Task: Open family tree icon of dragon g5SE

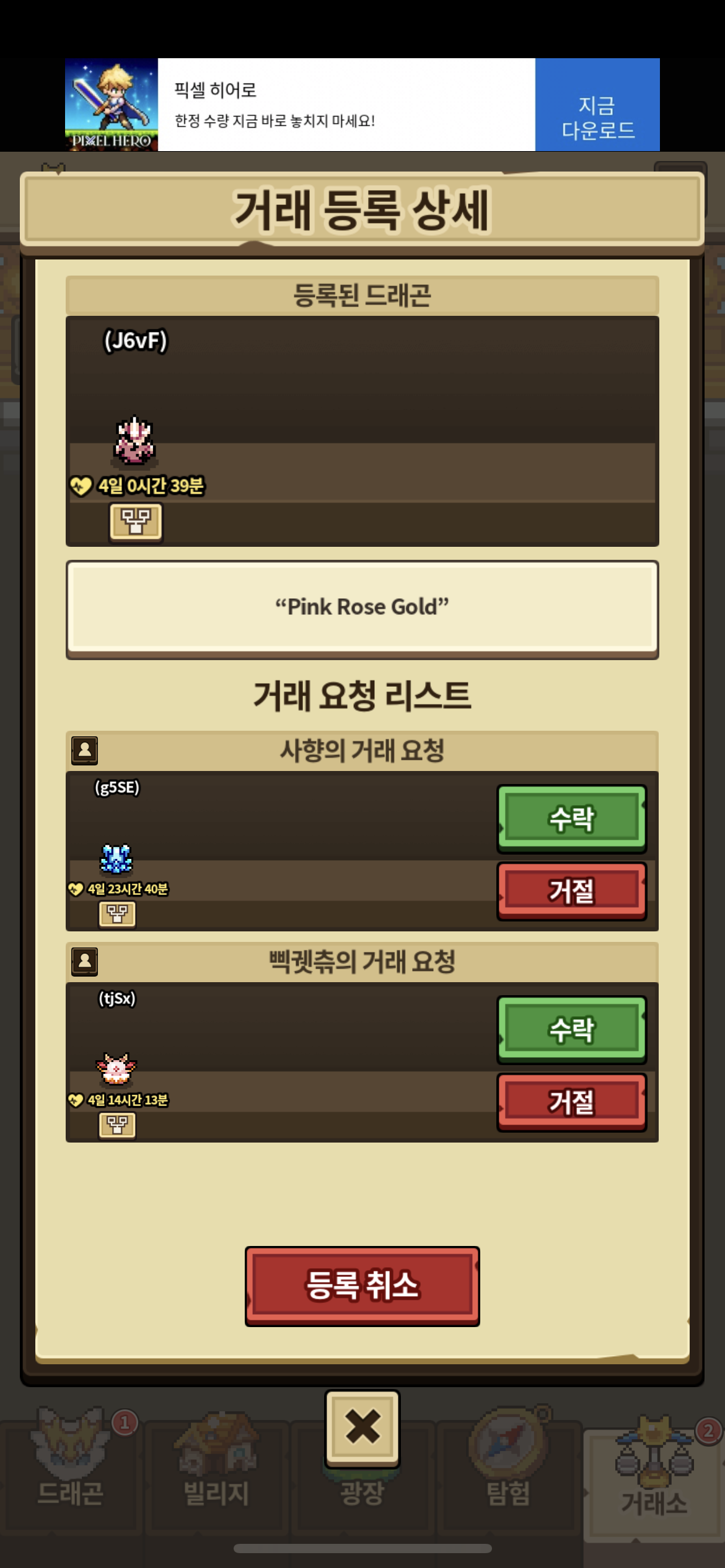Action: [117, 914]
